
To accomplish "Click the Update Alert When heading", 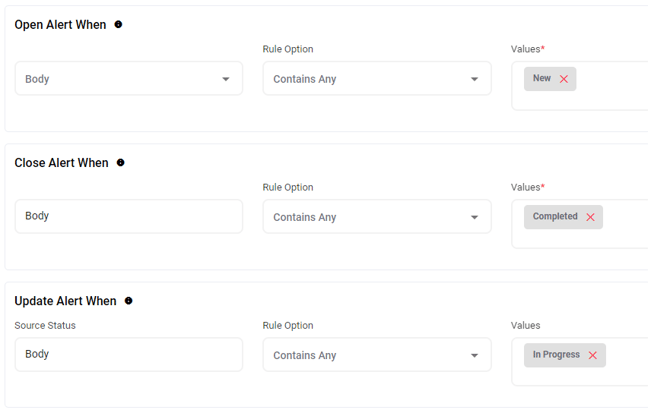I will [x=65, y=301].
